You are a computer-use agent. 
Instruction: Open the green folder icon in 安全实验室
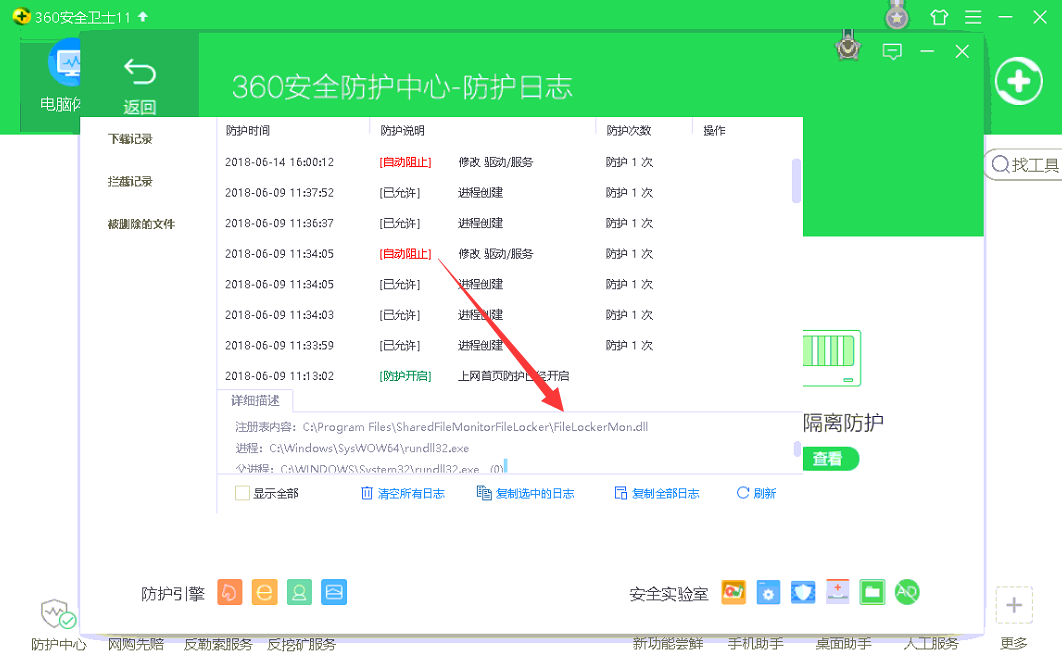(x=872, y=592)
